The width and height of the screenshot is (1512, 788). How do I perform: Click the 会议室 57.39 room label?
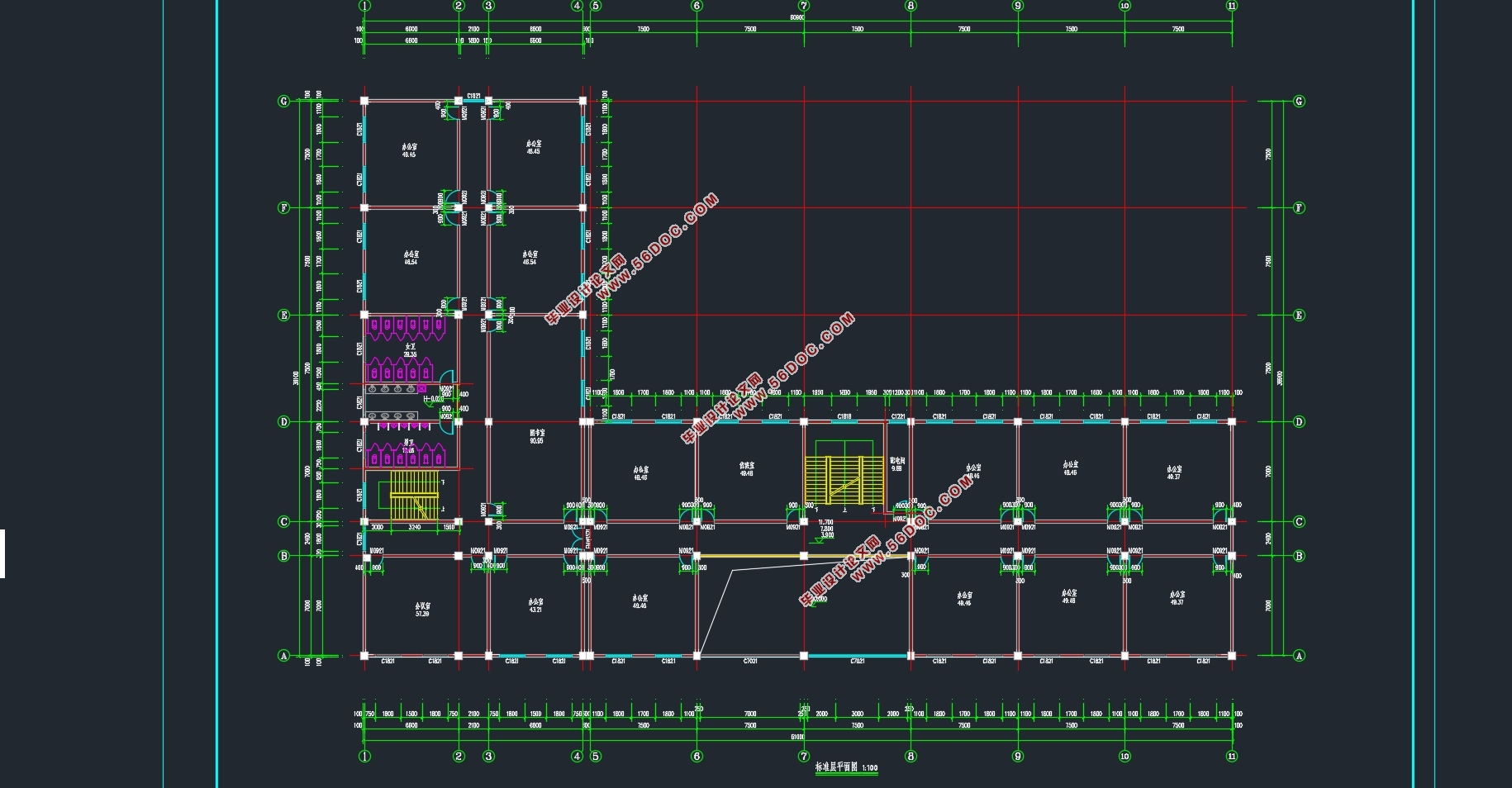422,610
